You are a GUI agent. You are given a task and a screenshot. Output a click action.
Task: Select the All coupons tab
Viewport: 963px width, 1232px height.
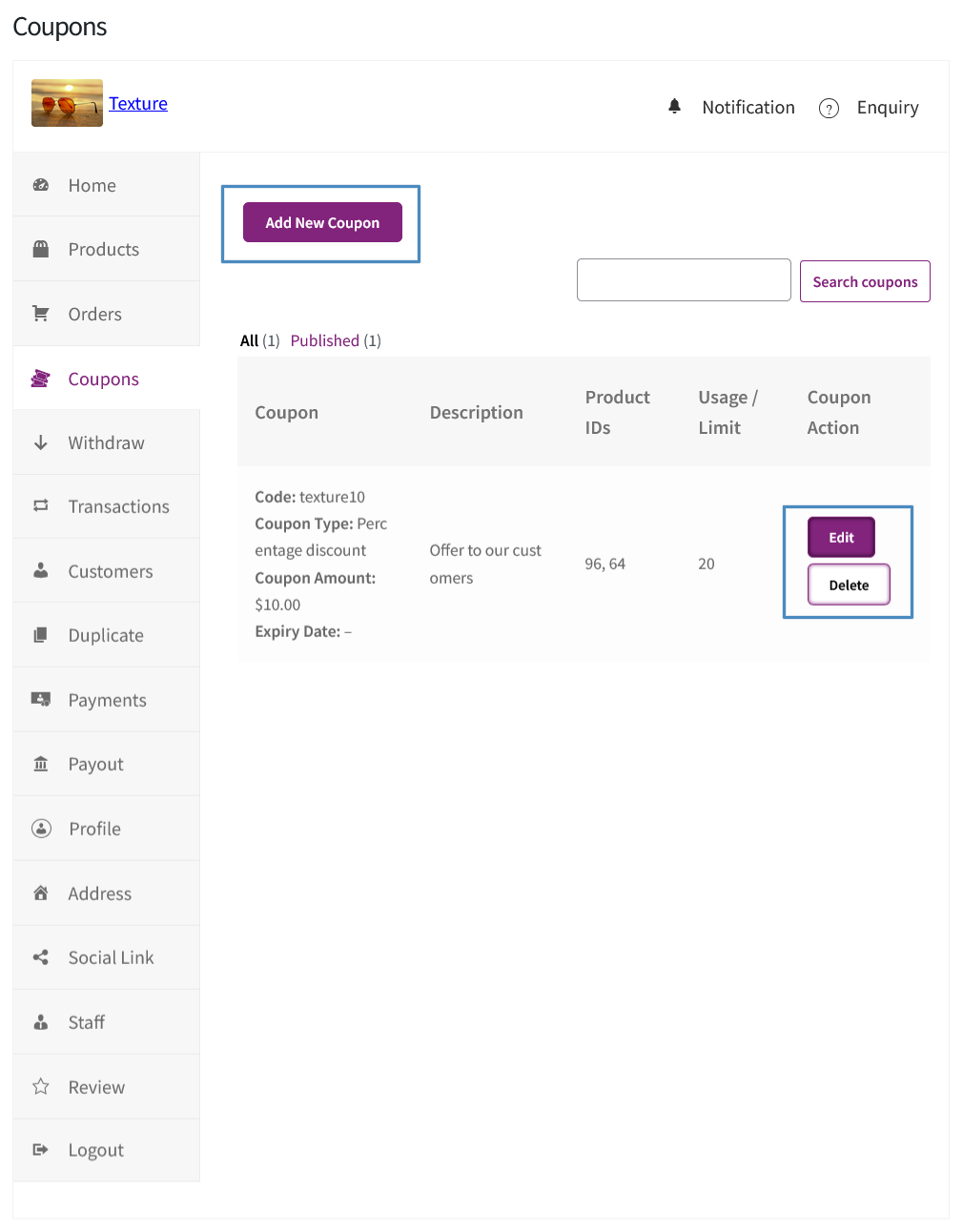click(250, 340)
